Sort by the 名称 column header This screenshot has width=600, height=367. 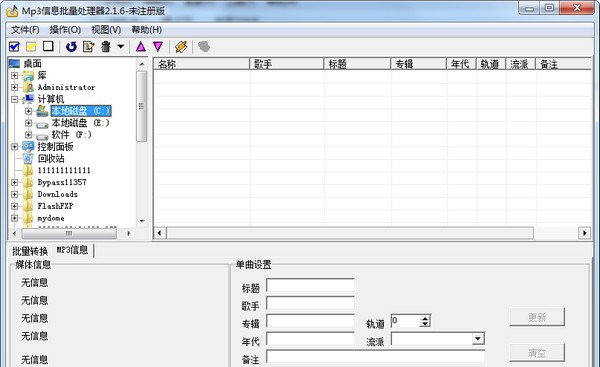point(202,64)
